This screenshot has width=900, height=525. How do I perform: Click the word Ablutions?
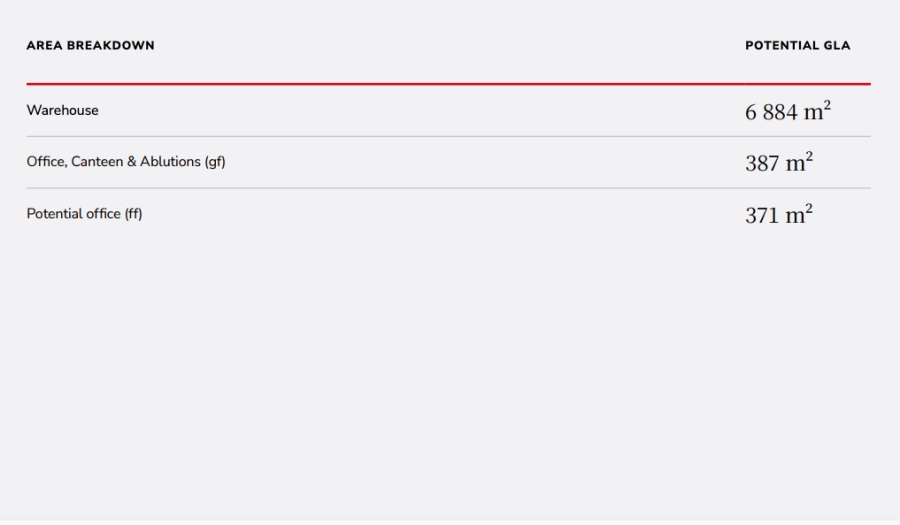(170, 162)
